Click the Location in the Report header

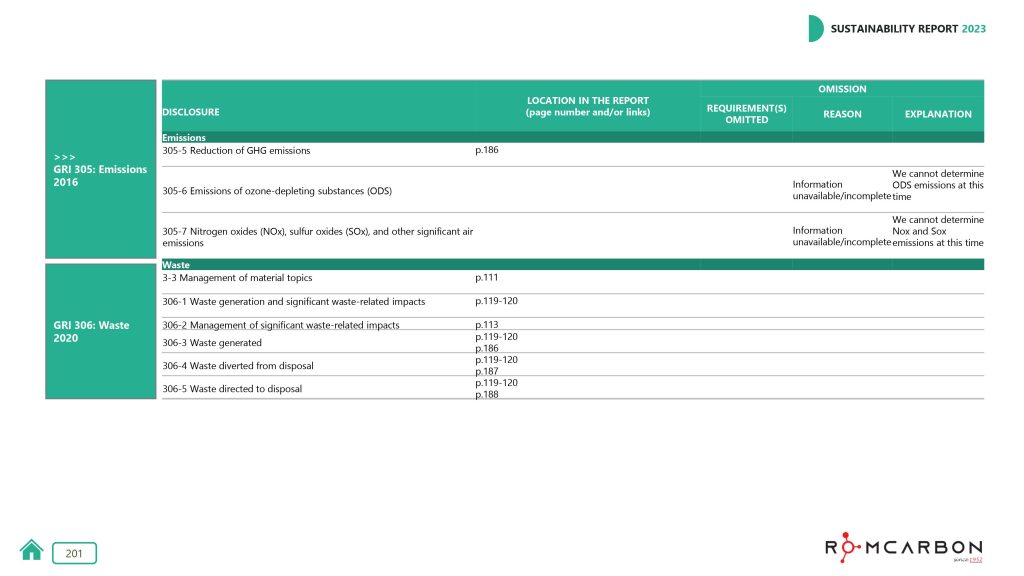pos(587,107)
